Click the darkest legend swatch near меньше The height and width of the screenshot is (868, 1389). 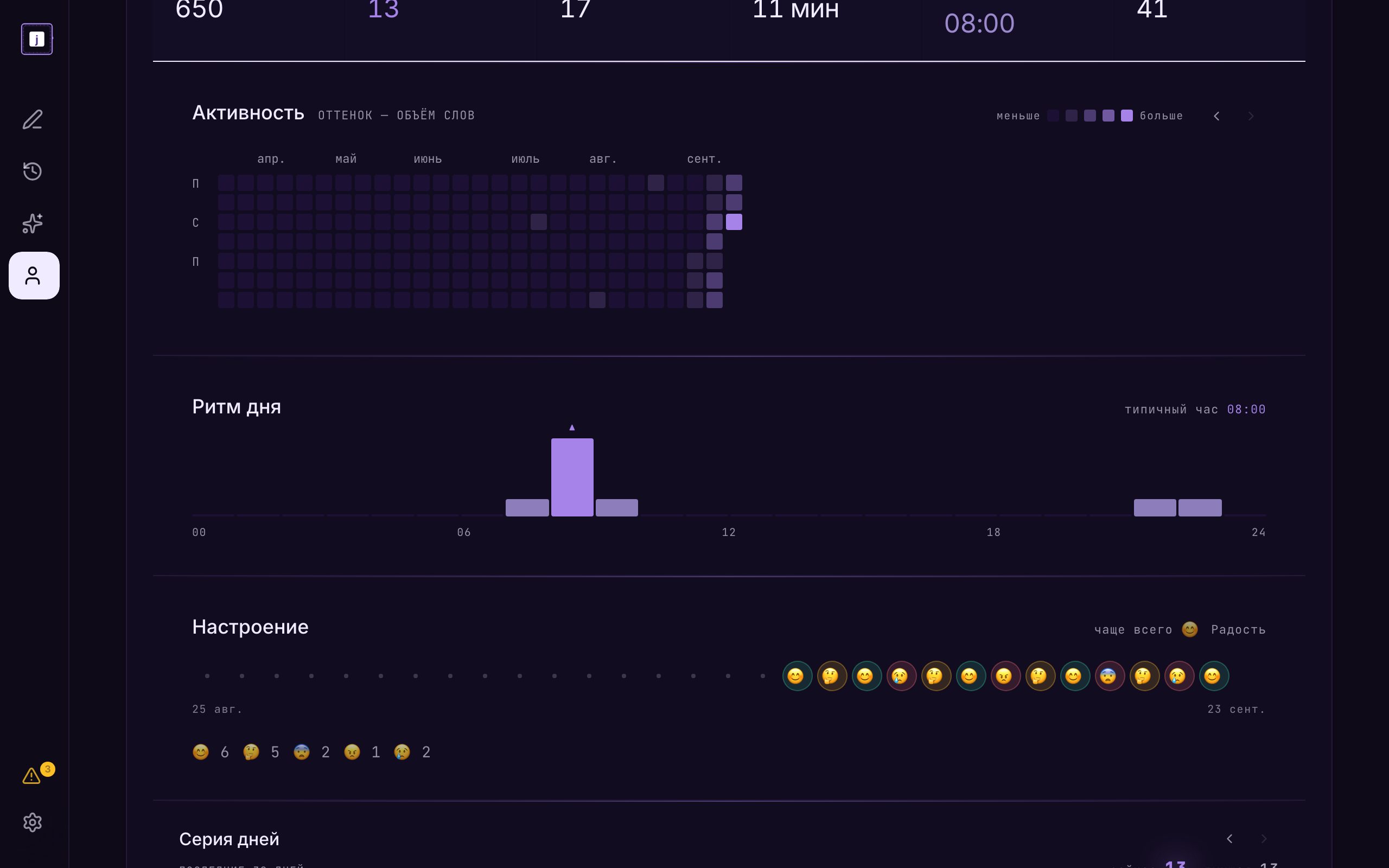(x=1053, y=116)
